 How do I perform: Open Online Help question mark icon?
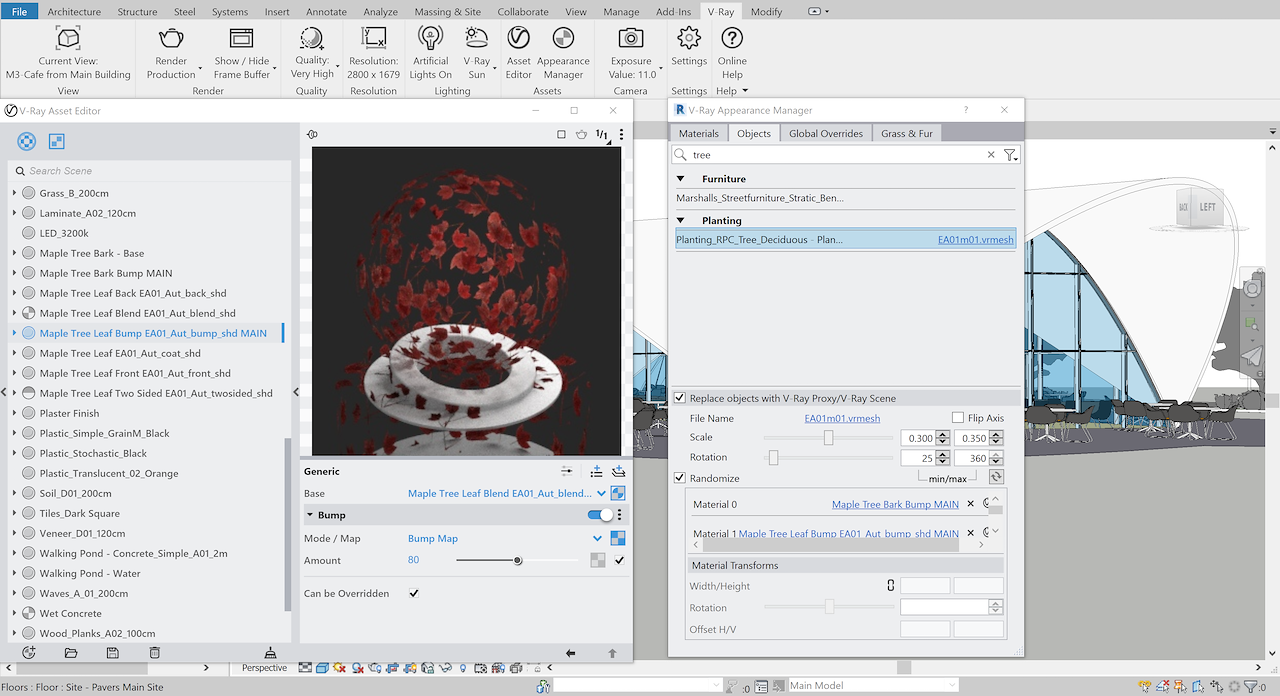coord(732,38)
